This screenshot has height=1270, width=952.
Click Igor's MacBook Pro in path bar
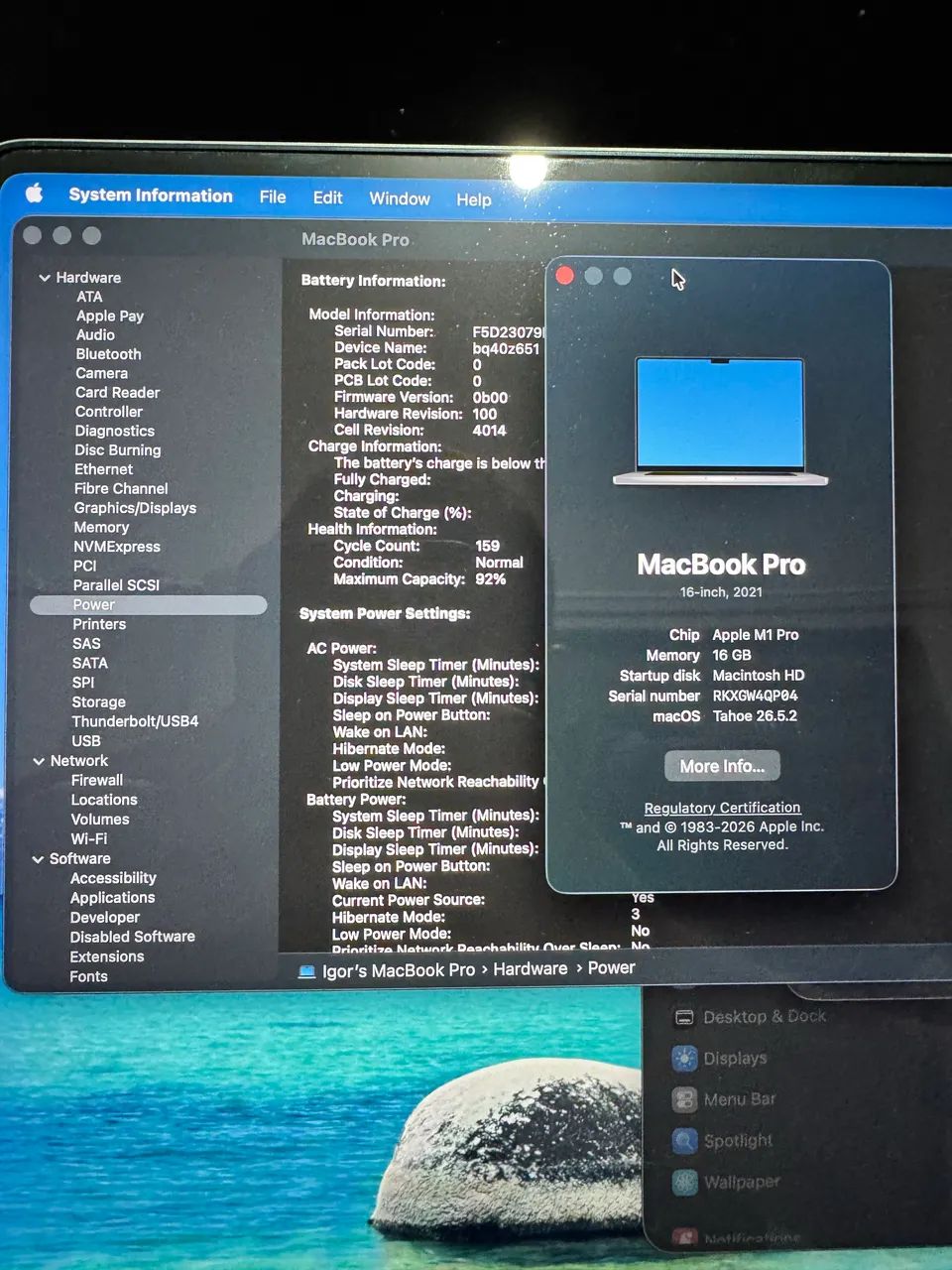click(x=399, y=970)
